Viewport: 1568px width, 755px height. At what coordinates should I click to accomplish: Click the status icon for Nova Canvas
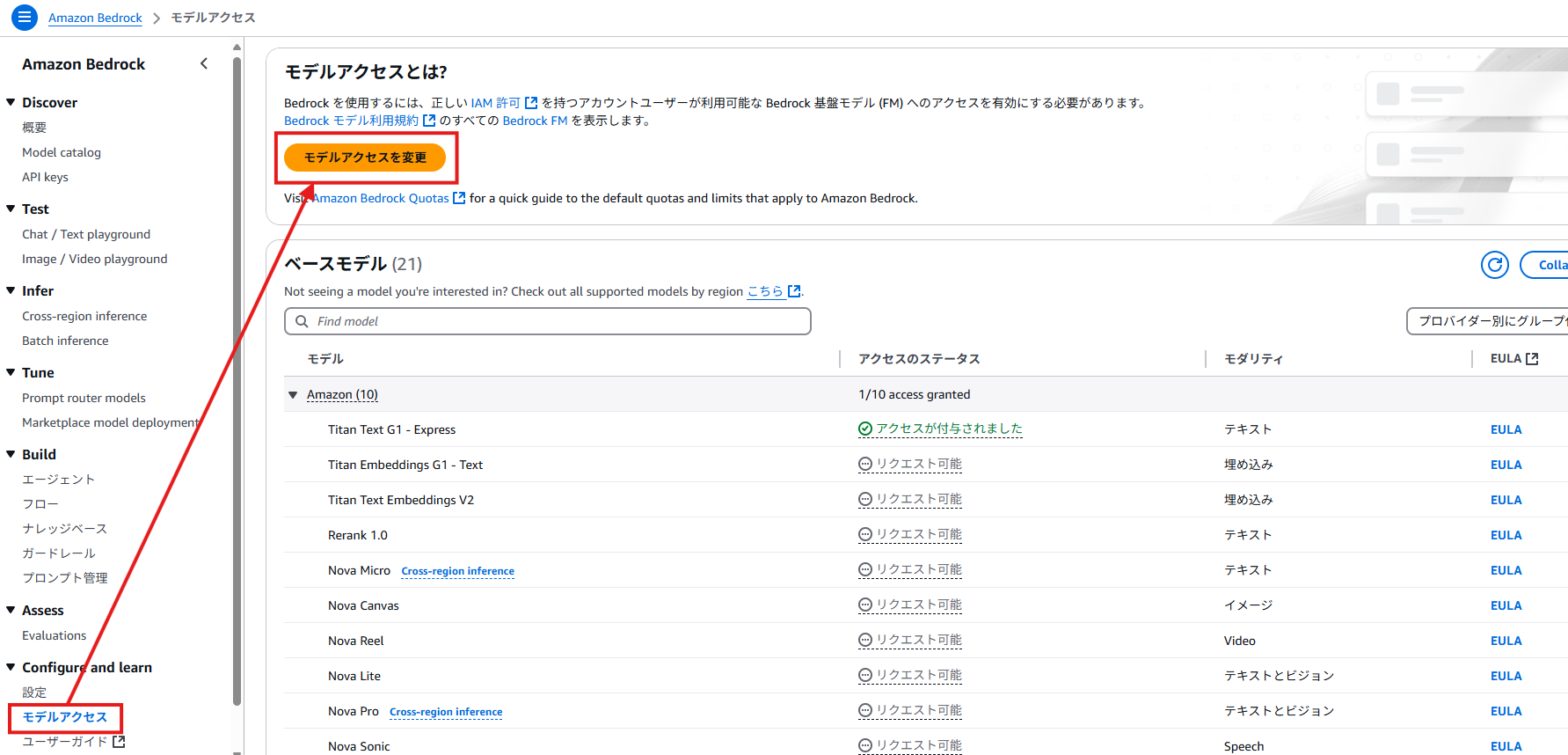pos(865,605)
